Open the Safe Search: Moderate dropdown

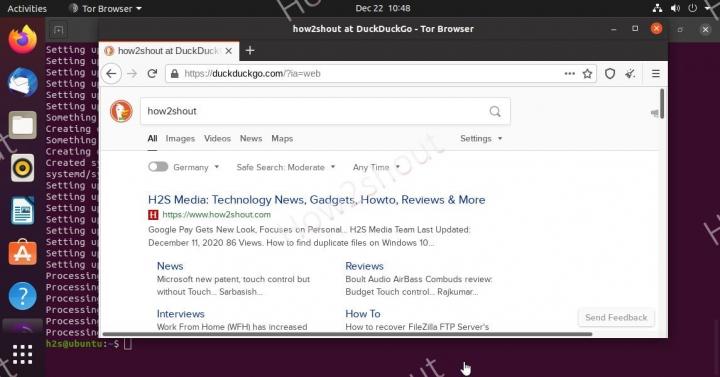[286, 167]
